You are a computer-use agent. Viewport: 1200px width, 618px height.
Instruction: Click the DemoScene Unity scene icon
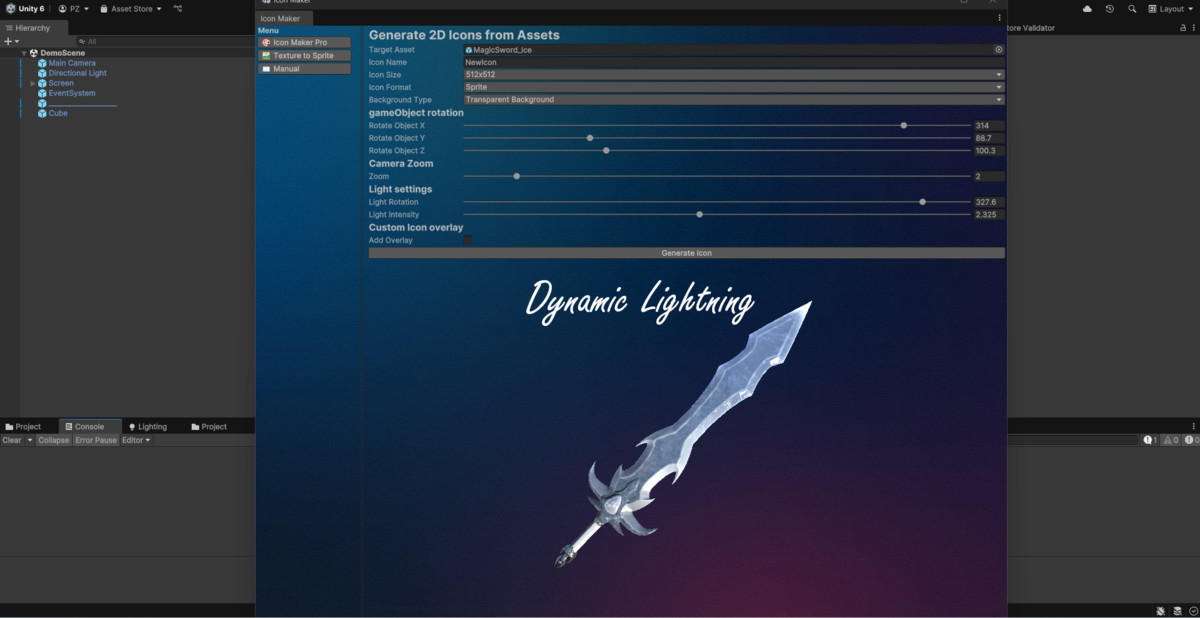pos(34,53)
